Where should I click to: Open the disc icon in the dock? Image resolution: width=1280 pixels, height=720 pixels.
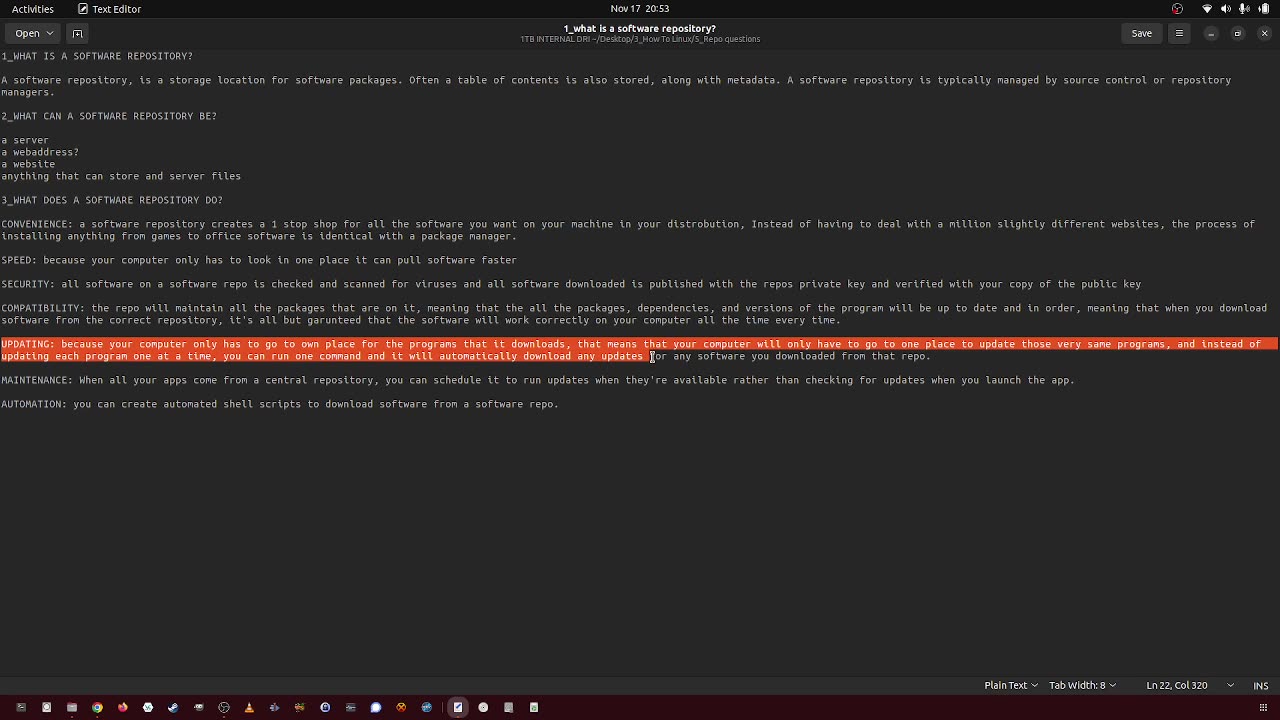point(483,707)
